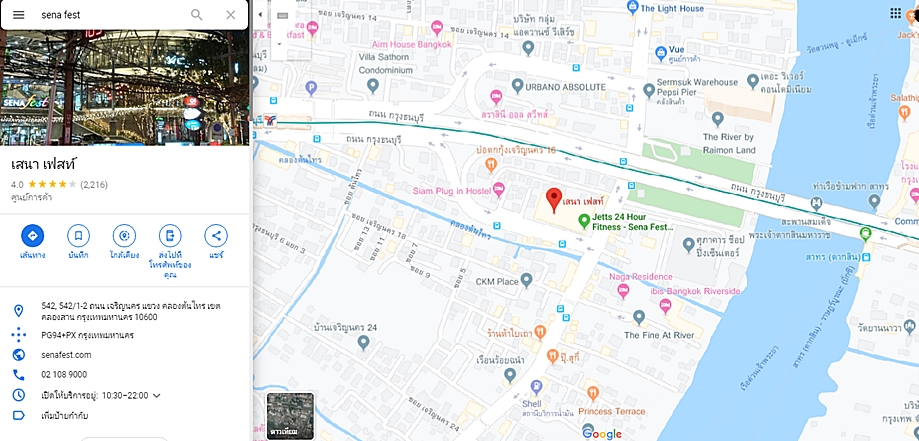Click the blue directions (เส้นทาง) icon
Viewport: 919px width, 441px height.
[32, 236]
